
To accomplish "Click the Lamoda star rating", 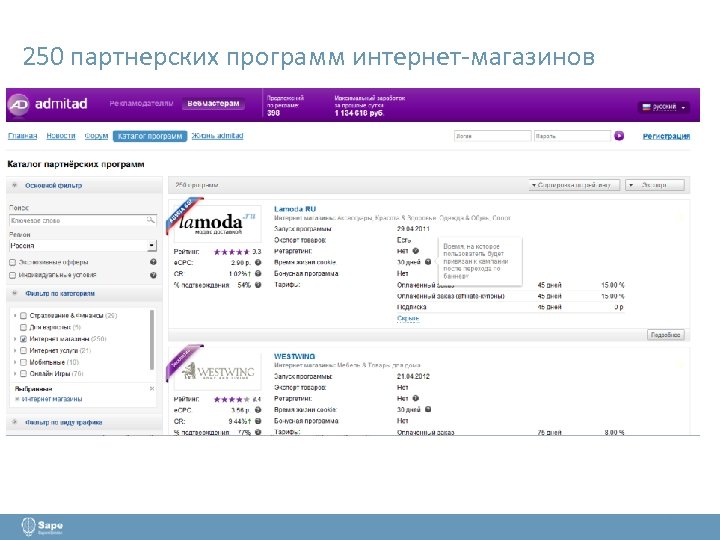I will [232, 252].
